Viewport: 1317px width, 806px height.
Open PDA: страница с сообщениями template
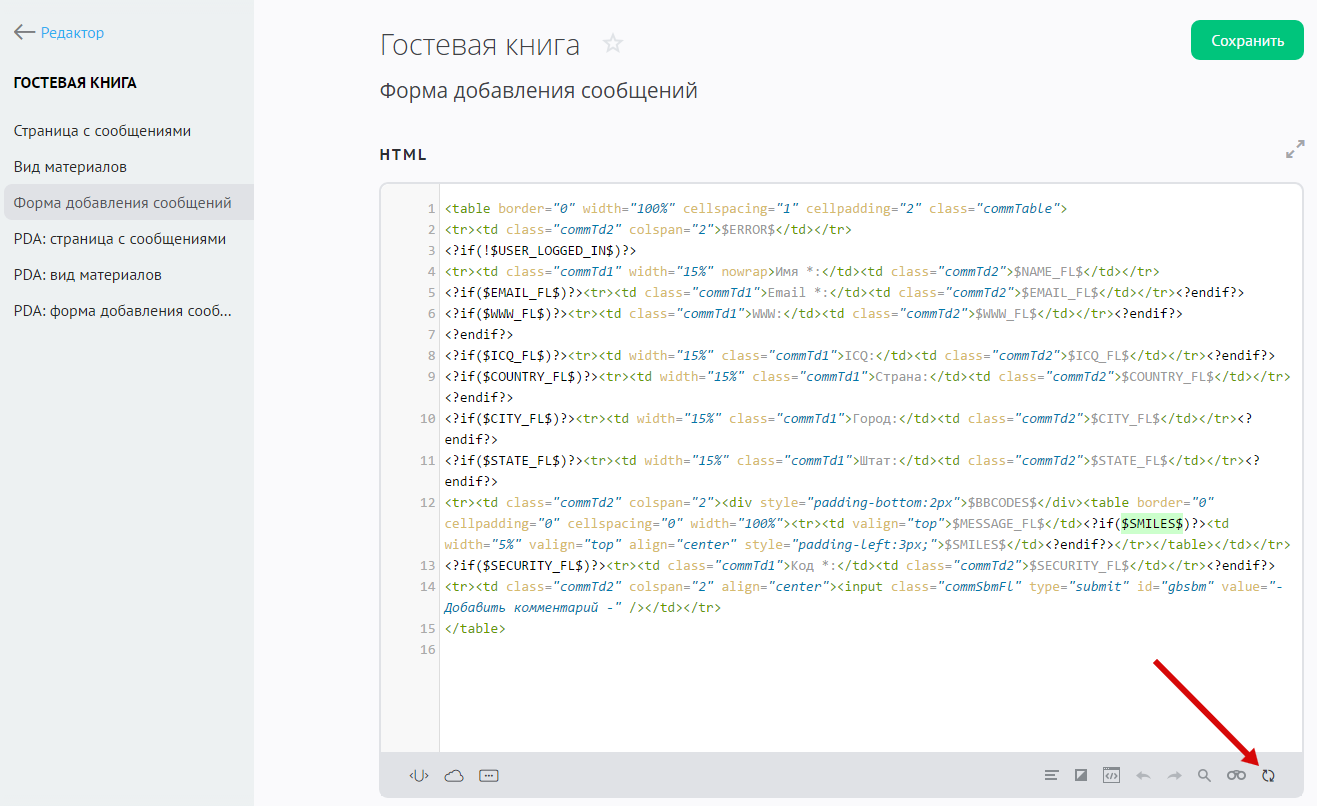(120, 239)
